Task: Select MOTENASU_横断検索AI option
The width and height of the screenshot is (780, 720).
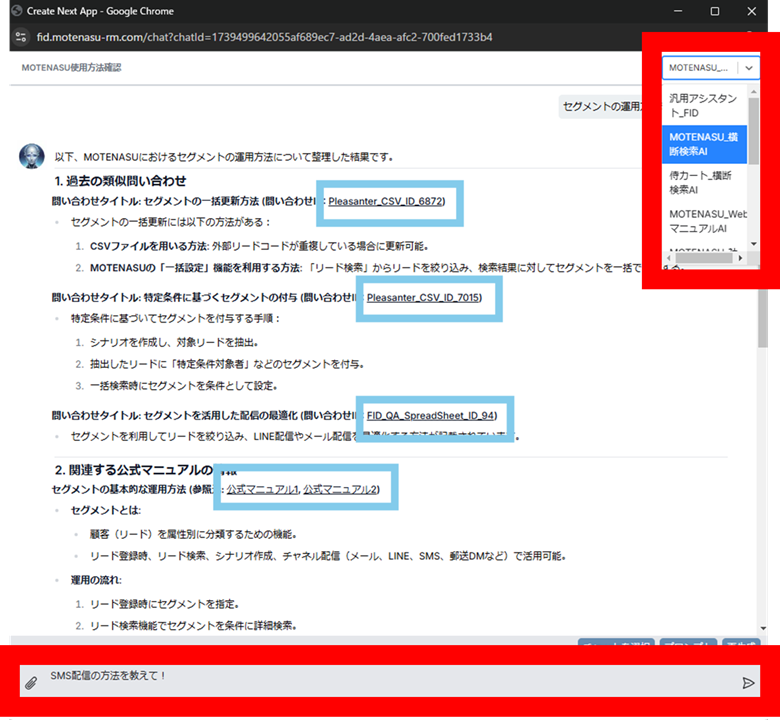Action: tap(704, 144)
